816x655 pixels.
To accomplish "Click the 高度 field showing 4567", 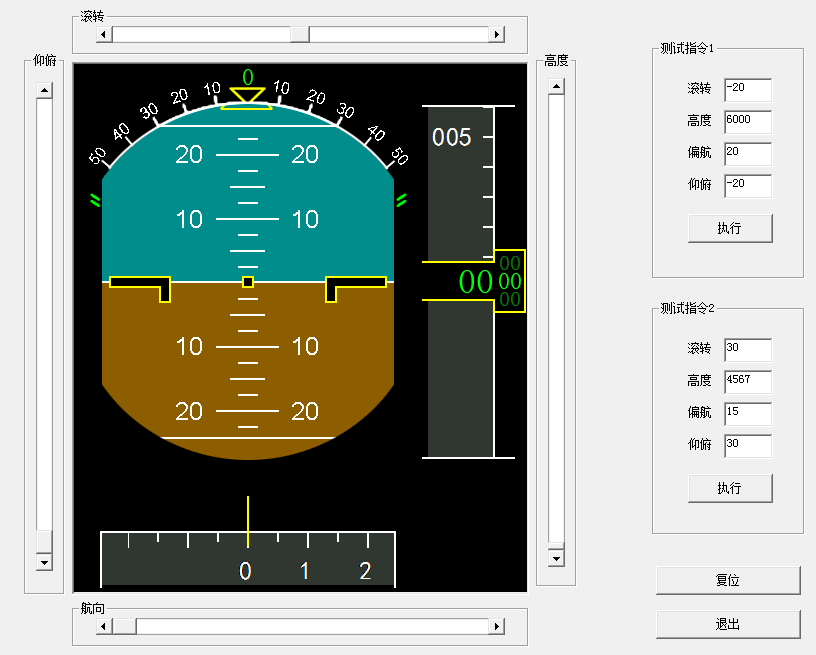I will click(x=748, y=382).
